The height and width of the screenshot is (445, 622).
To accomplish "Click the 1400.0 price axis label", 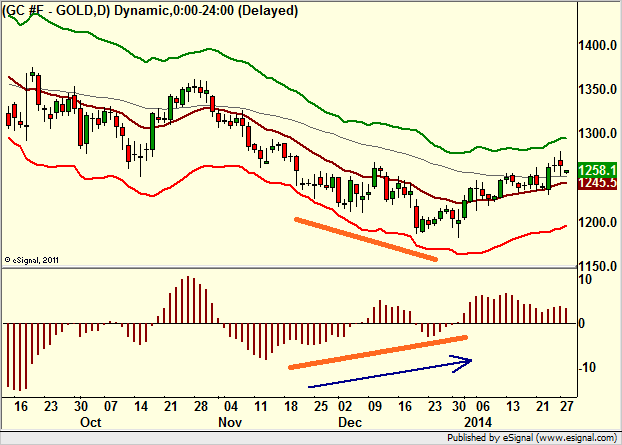I will coord(597,45).
